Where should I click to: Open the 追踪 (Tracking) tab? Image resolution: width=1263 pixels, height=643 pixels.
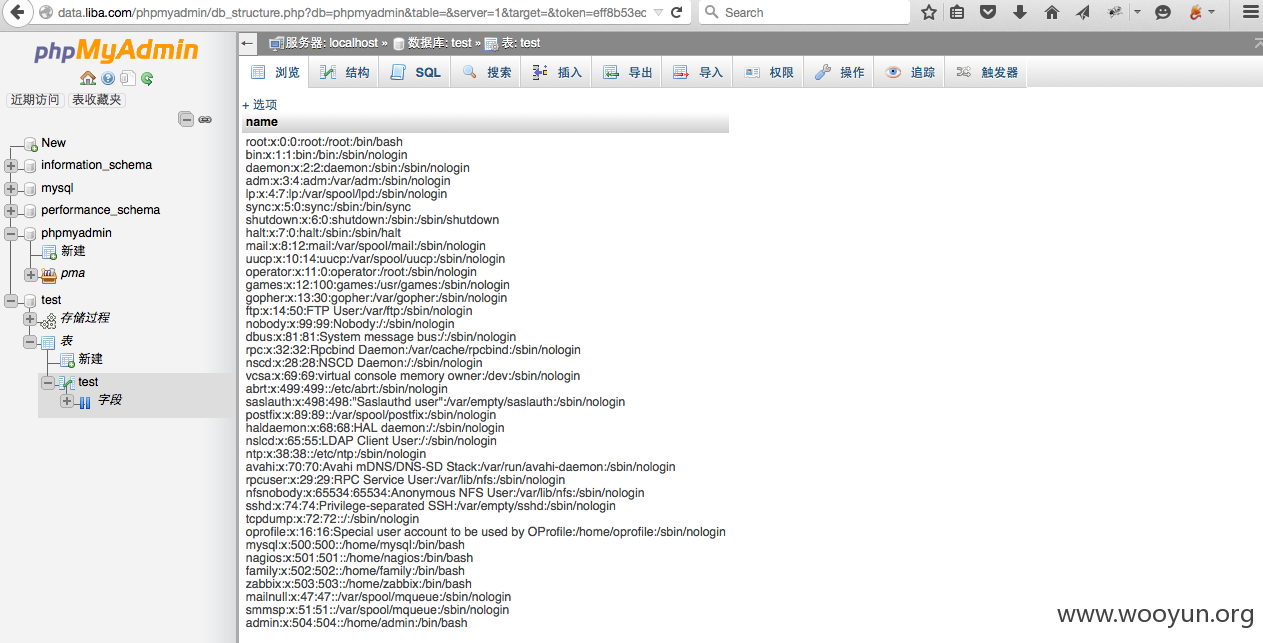909,73
